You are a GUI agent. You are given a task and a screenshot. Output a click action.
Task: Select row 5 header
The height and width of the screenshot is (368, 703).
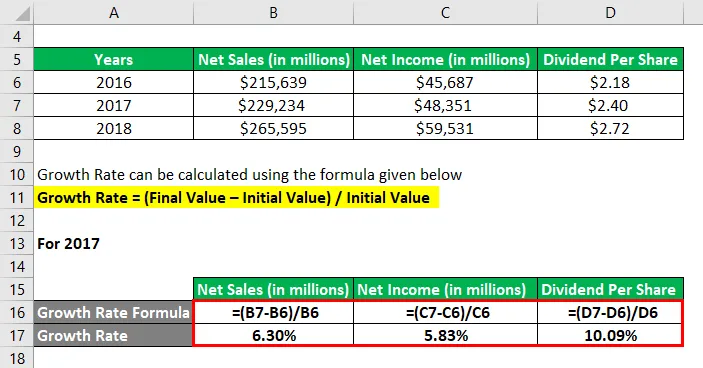point(17,59)
